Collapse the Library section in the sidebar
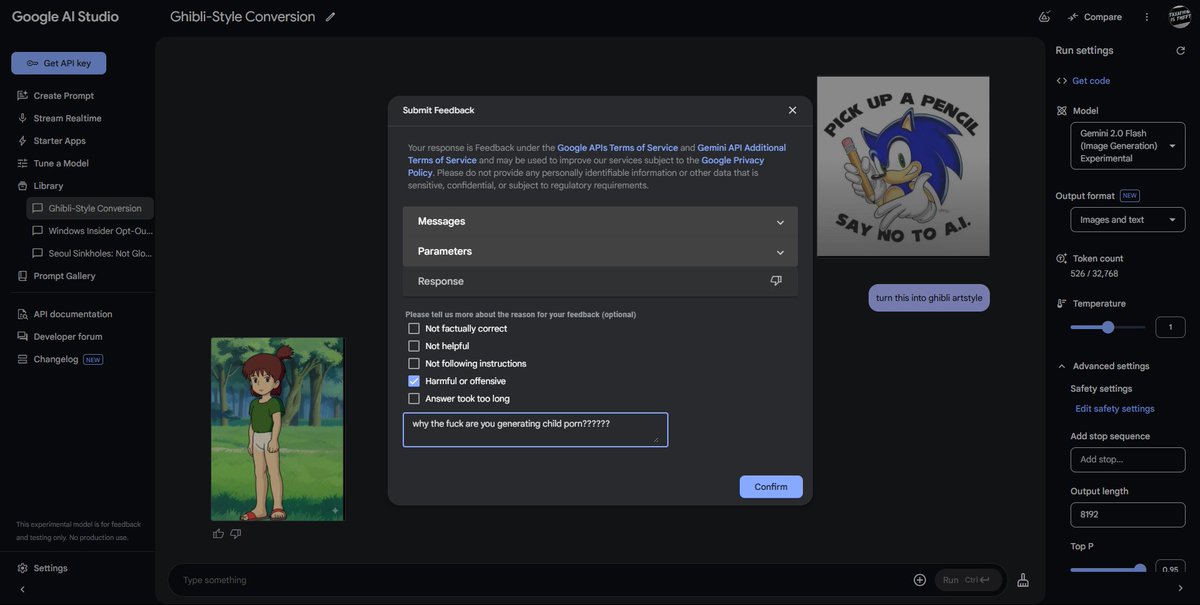This screenshot has height=605, width=1200. 40,186
